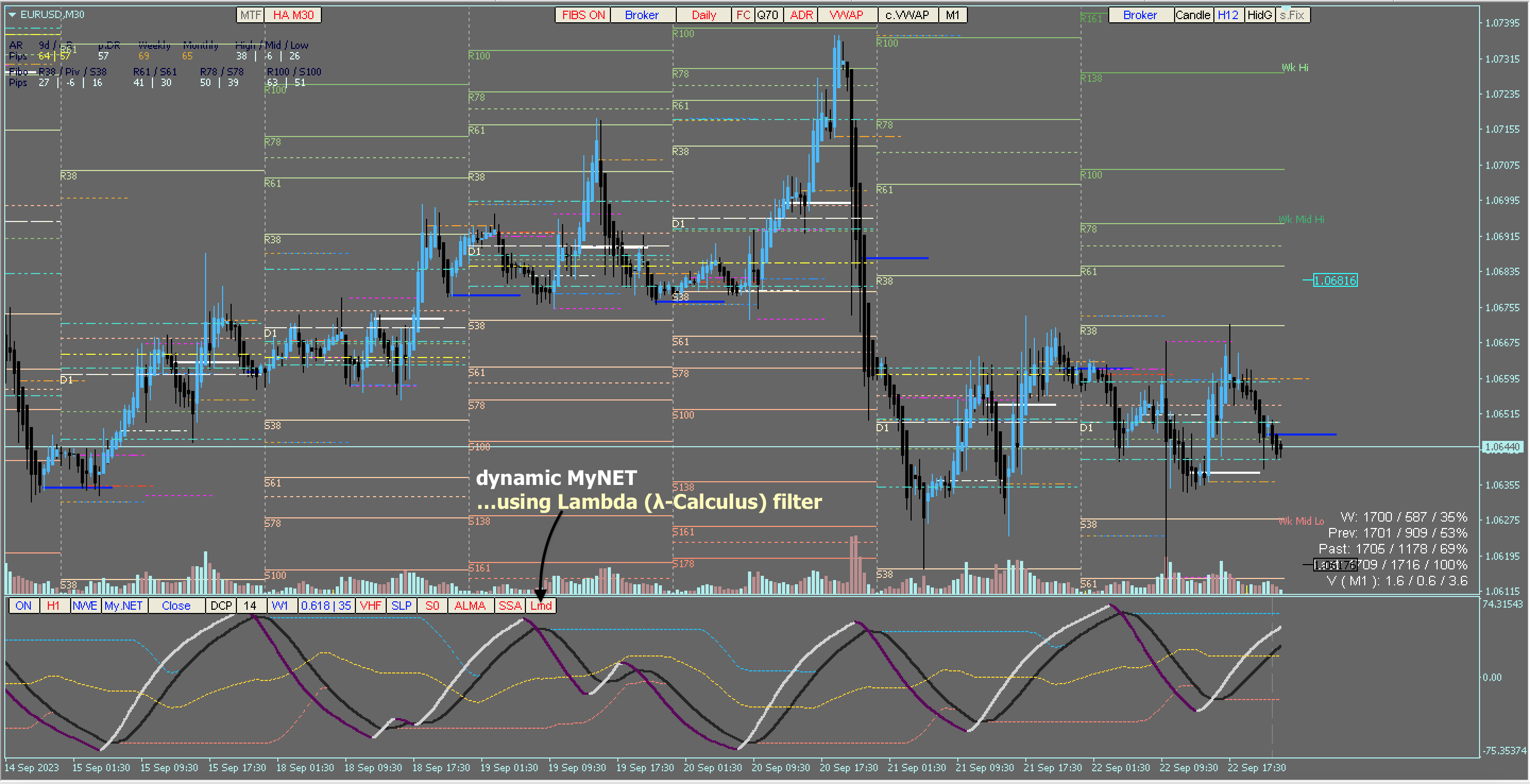The image size is (1530, 784).
Task: Turn off the FIBS ON toggle
Action: [x=583, y=15]
